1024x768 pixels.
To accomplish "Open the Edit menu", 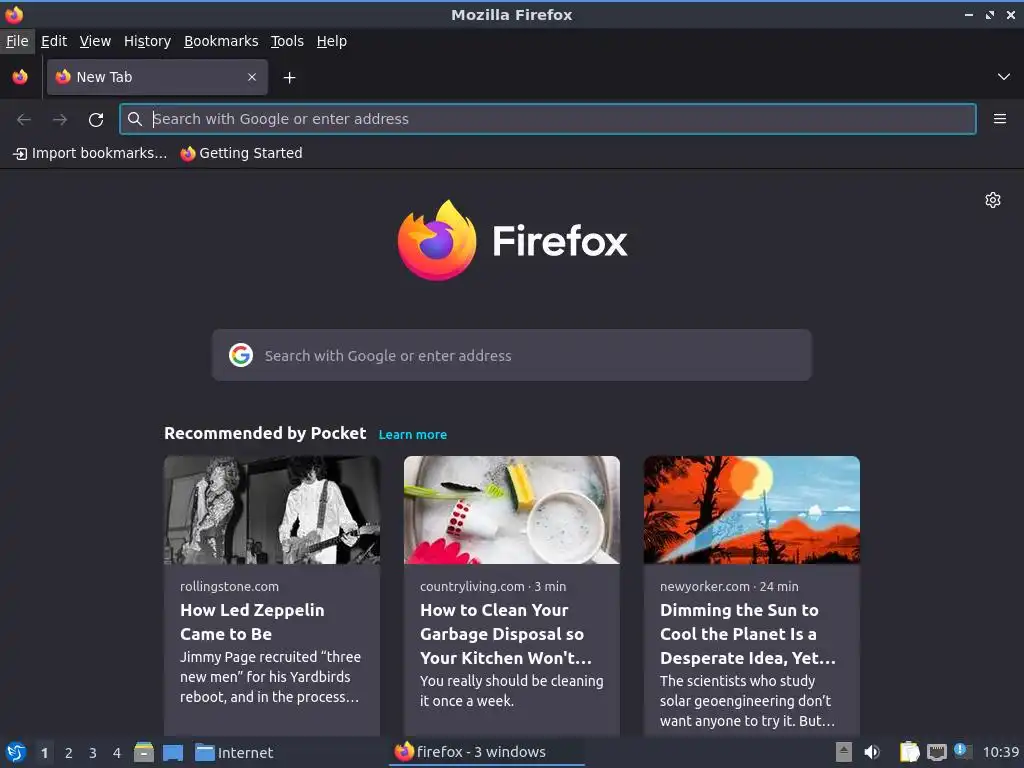I will pyautogui.click(x=54, y=41).
